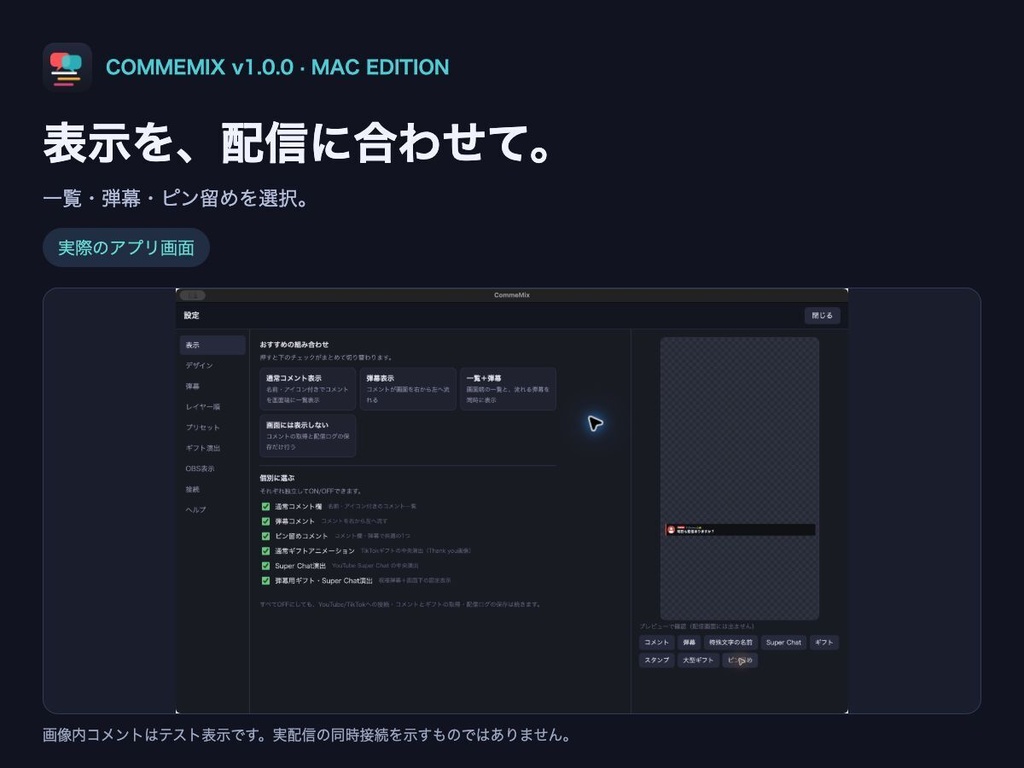Screen dimensions: 1024x768
Task: Uncheck the ピン留めコメント checkbox
Action: click(266, 536)
